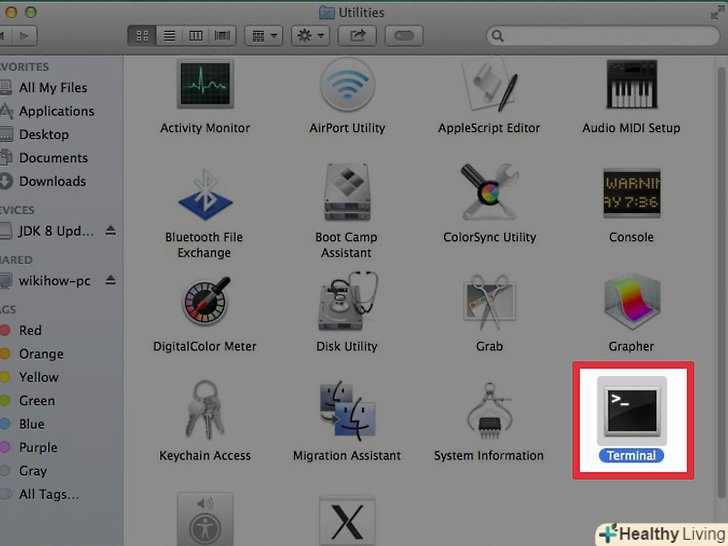The width and height of the screenshot is (728, 546).
Task: Pick the DigitalColor Meter icon
Action: click(205, 301)
